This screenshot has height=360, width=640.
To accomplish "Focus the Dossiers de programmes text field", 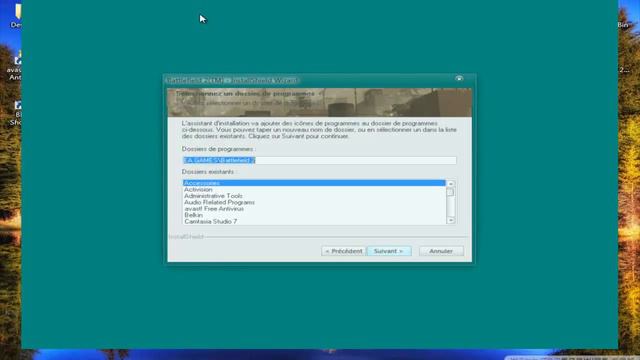I will pos(320,160).
